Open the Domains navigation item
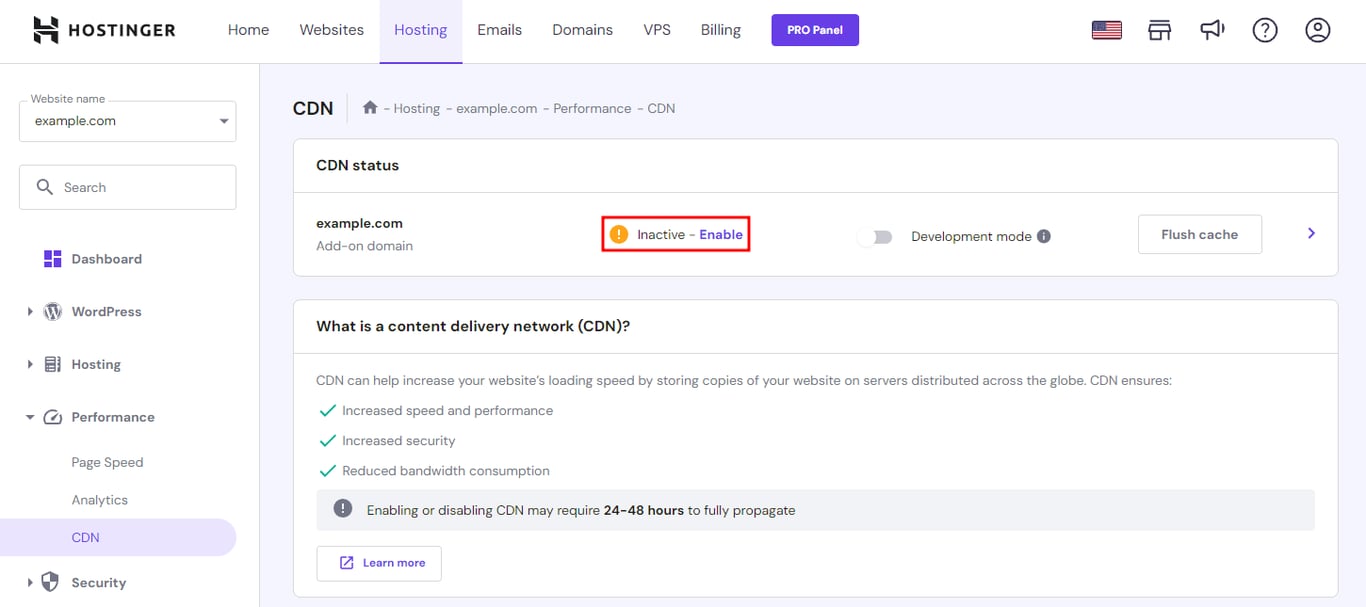Viewport: 1366px width, 607px height. tap(582, 30)
